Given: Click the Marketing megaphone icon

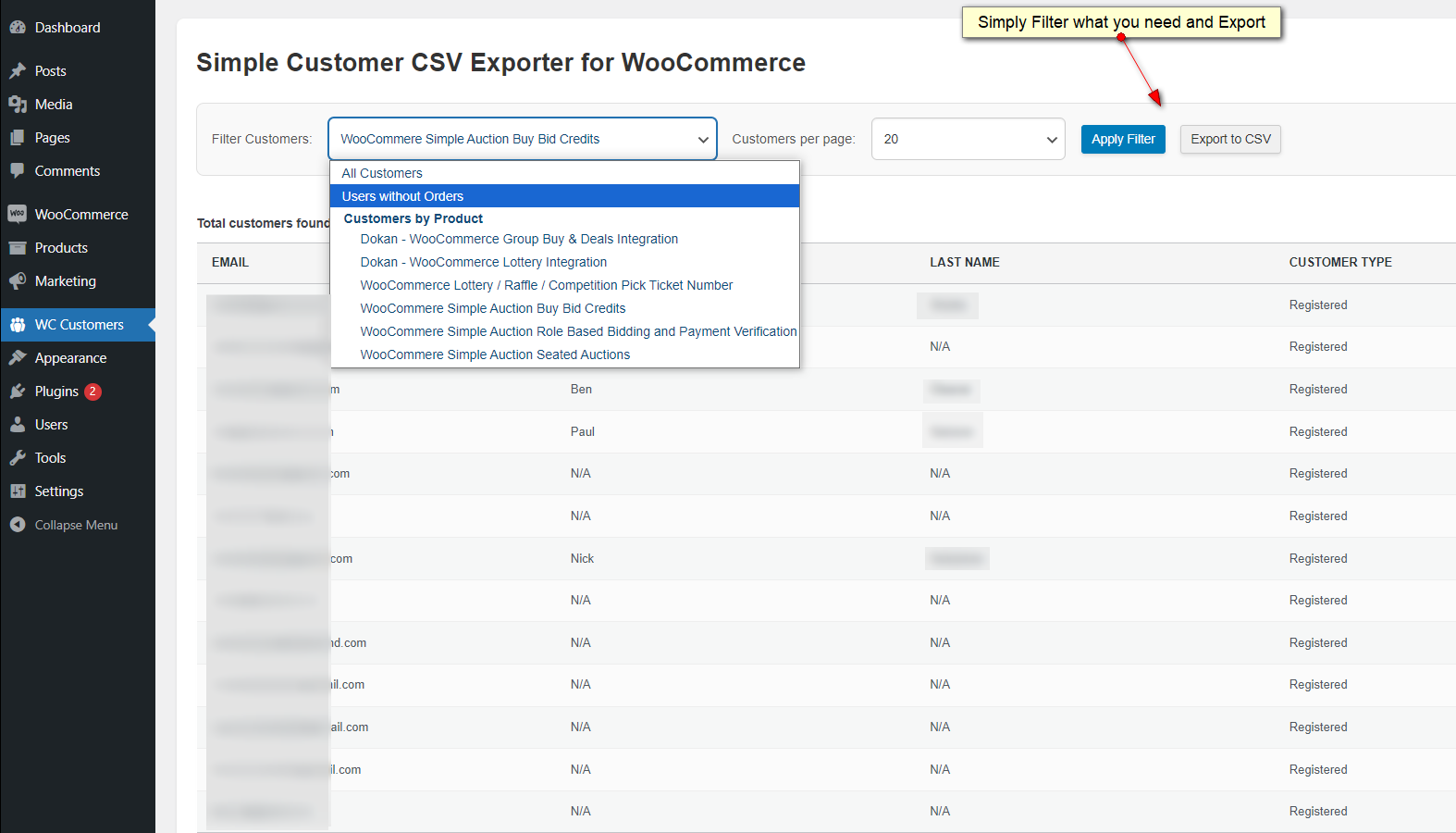Looking at the screenshot, I should (x=18, y=281).
